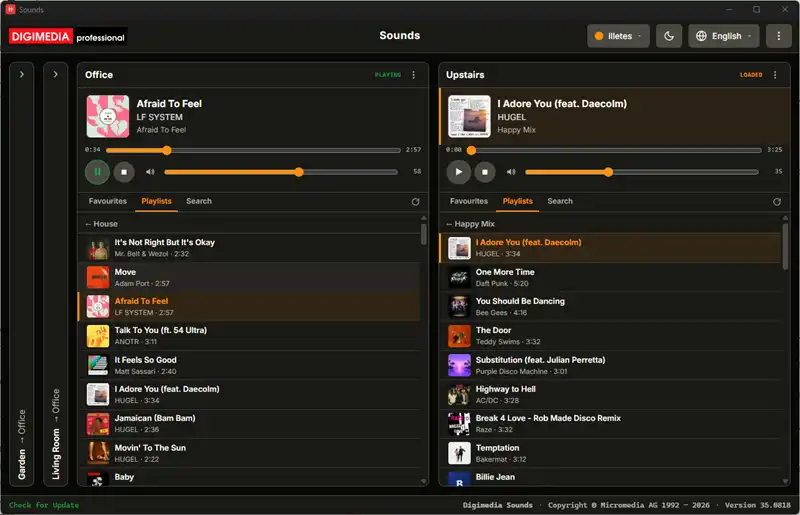Screen dimensions: 800x515
Task: Expand the Garden → Office collapsed panel
Action: [21, 75]
